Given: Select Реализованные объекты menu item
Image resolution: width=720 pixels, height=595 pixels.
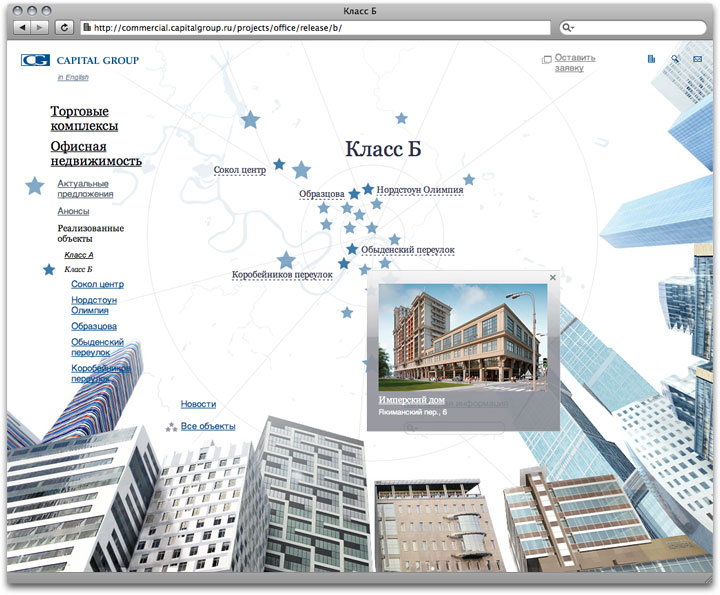Looking at the screenshot, I should pyautogui.click(x=90, y=233).
